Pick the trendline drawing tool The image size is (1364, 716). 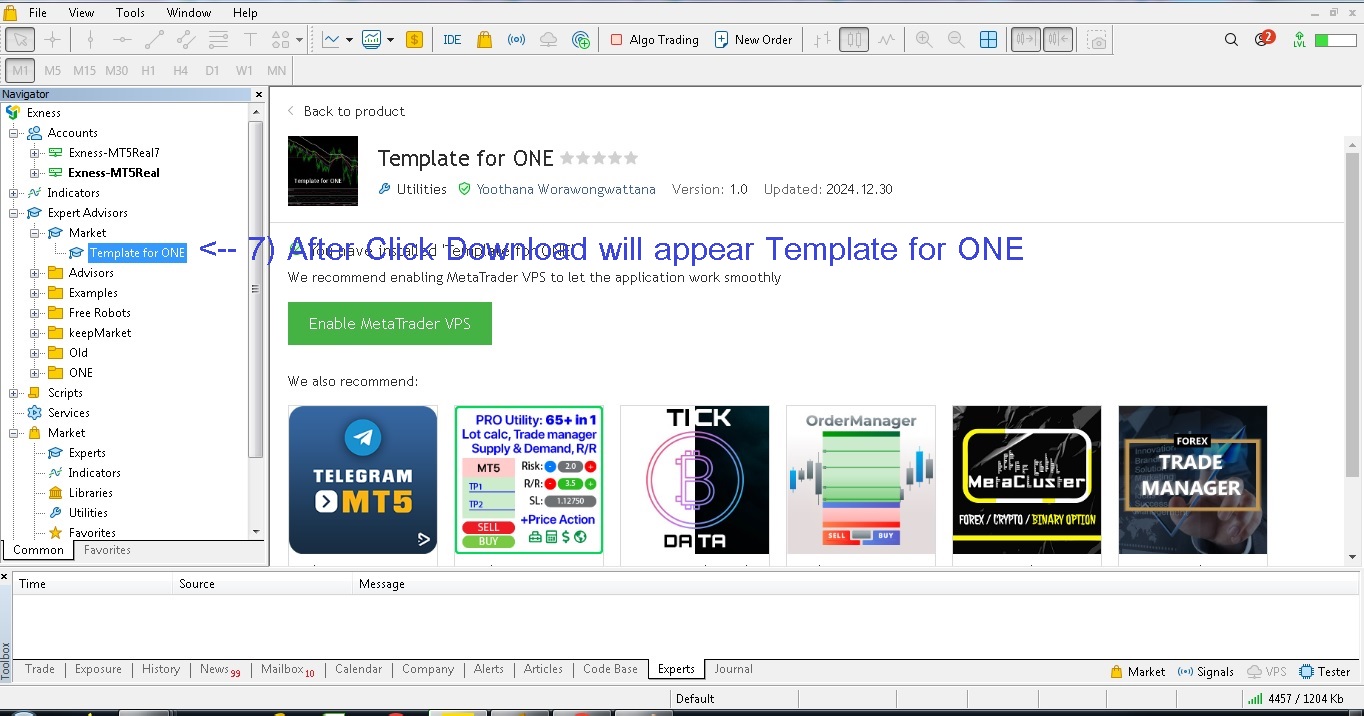(x=154, y=40)
